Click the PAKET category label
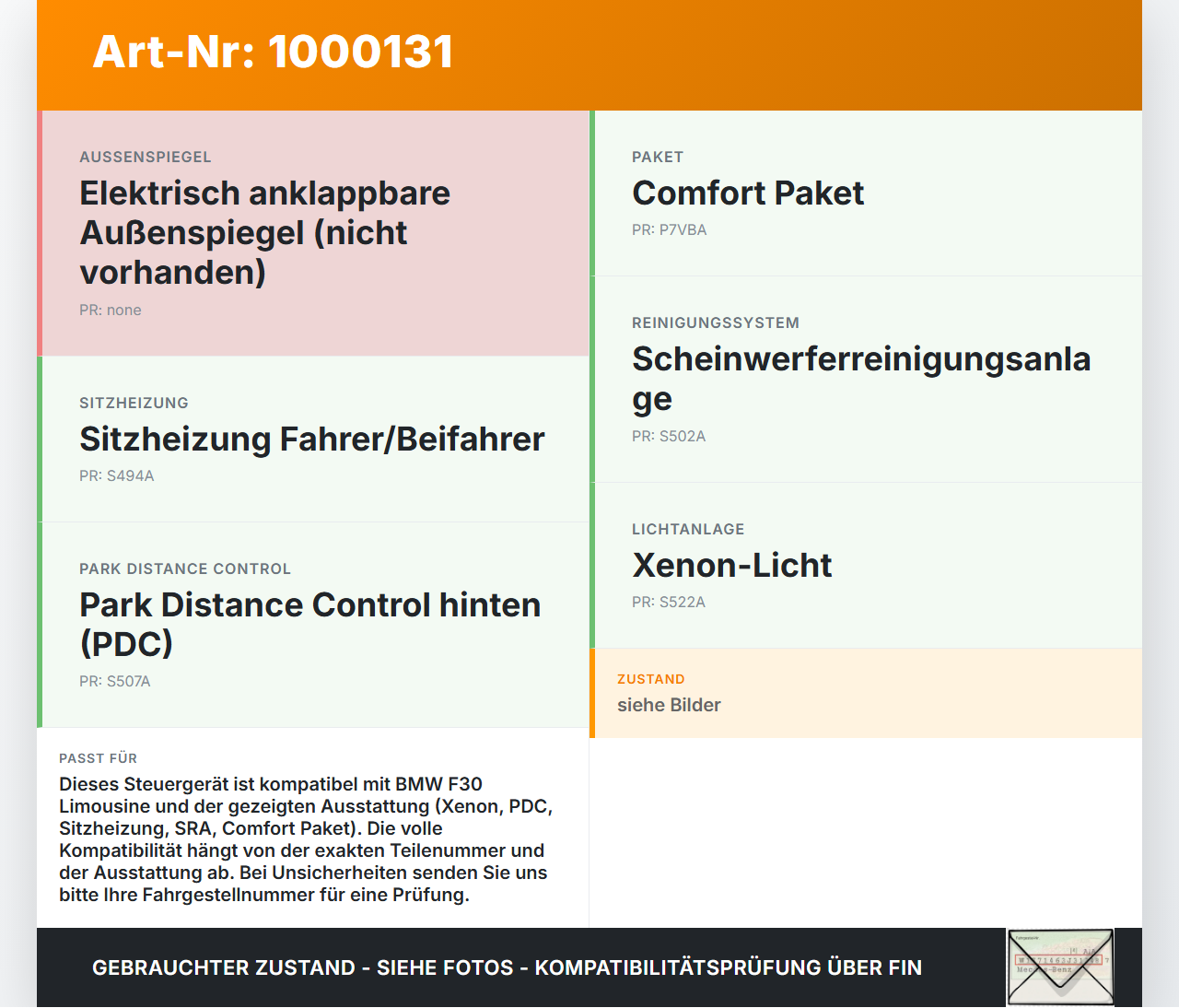 pos(658,157)
